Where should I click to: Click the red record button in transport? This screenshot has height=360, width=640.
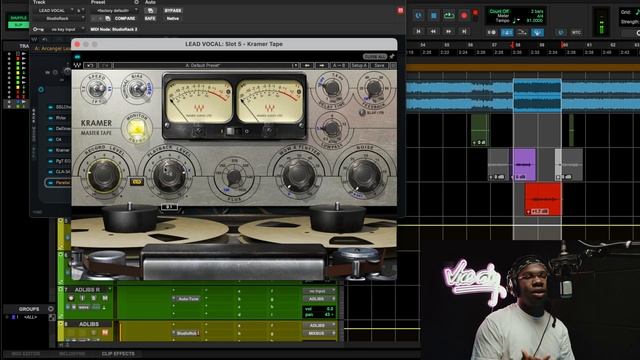464,16
